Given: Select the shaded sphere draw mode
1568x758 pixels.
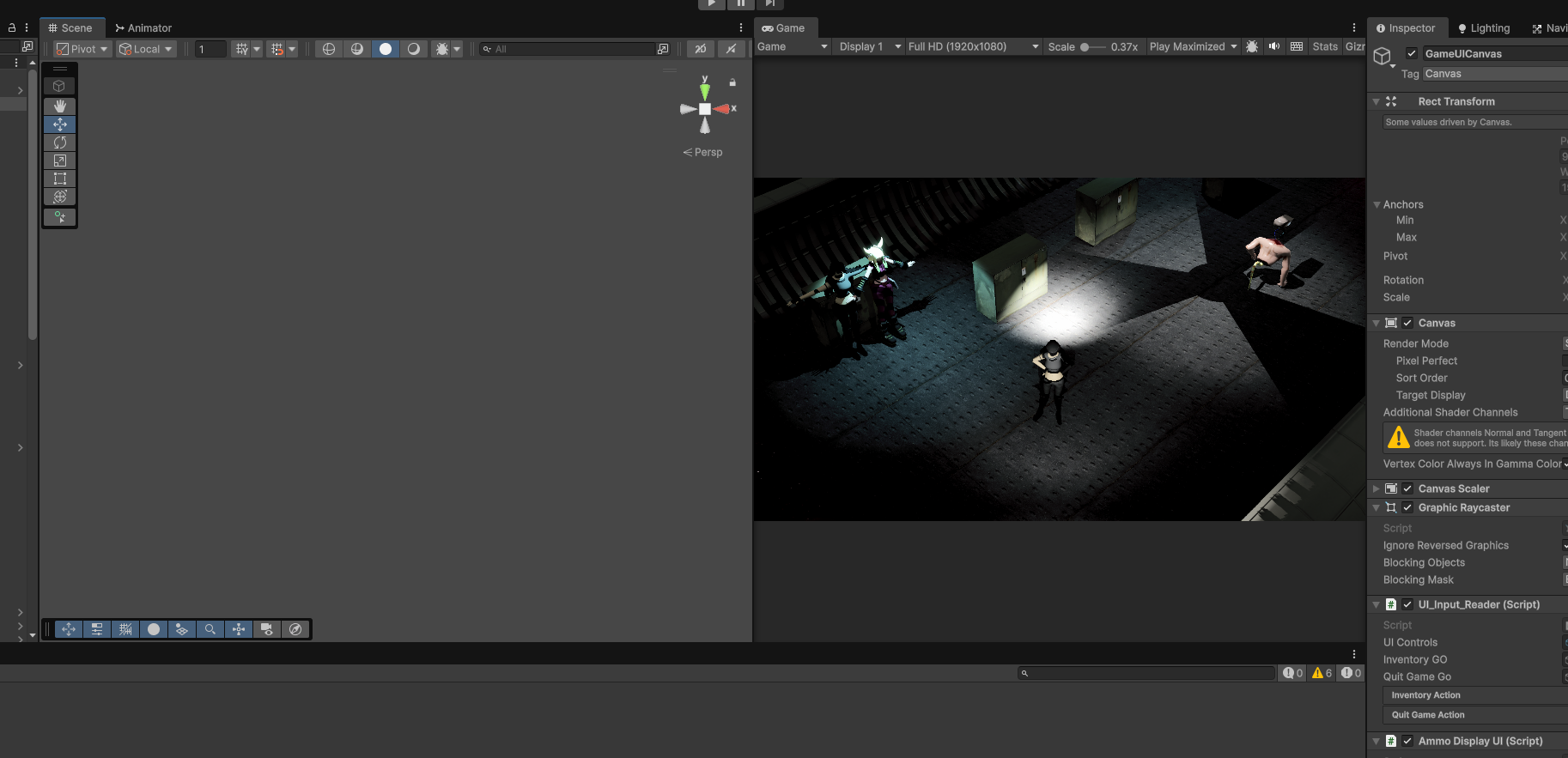Looking at the screenshot, I should pyautogui.click(x=386, y=49).
